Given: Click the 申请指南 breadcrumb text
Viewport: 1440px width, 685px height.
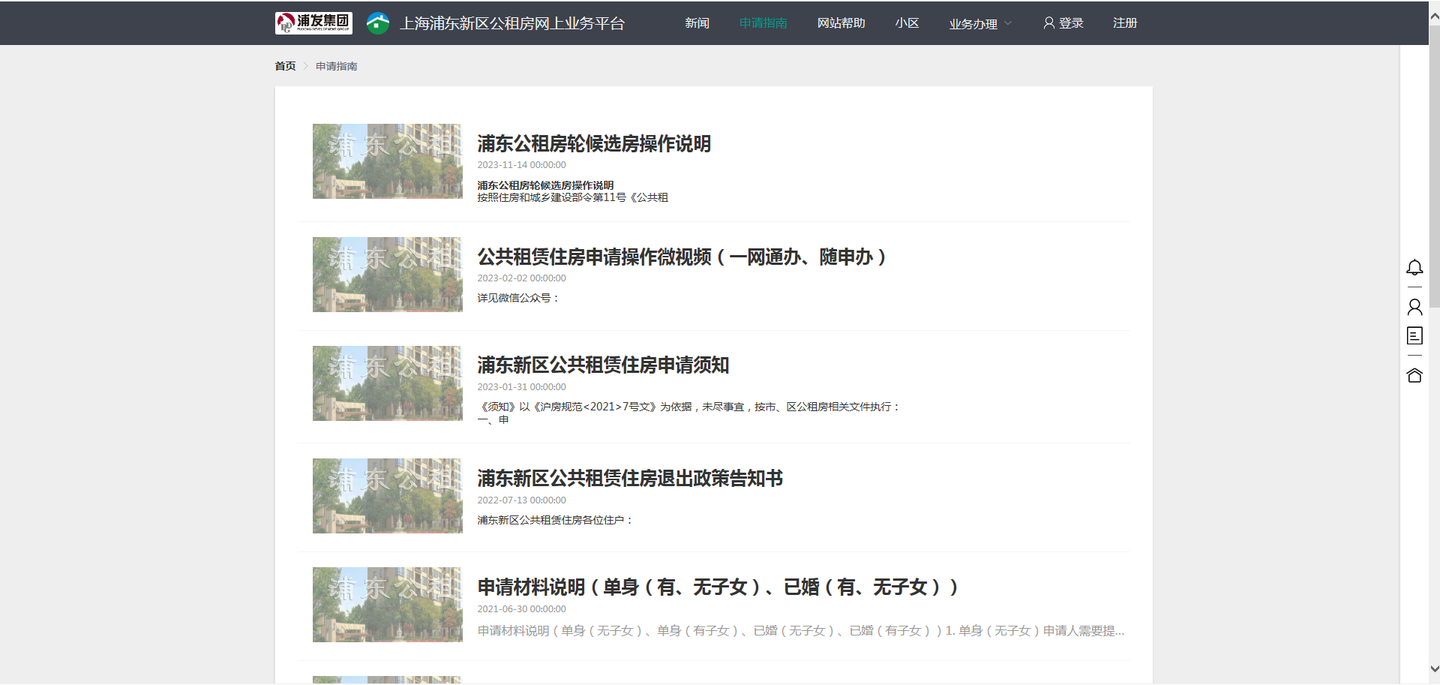Looking at the screenshot, I should coord(336,66).
